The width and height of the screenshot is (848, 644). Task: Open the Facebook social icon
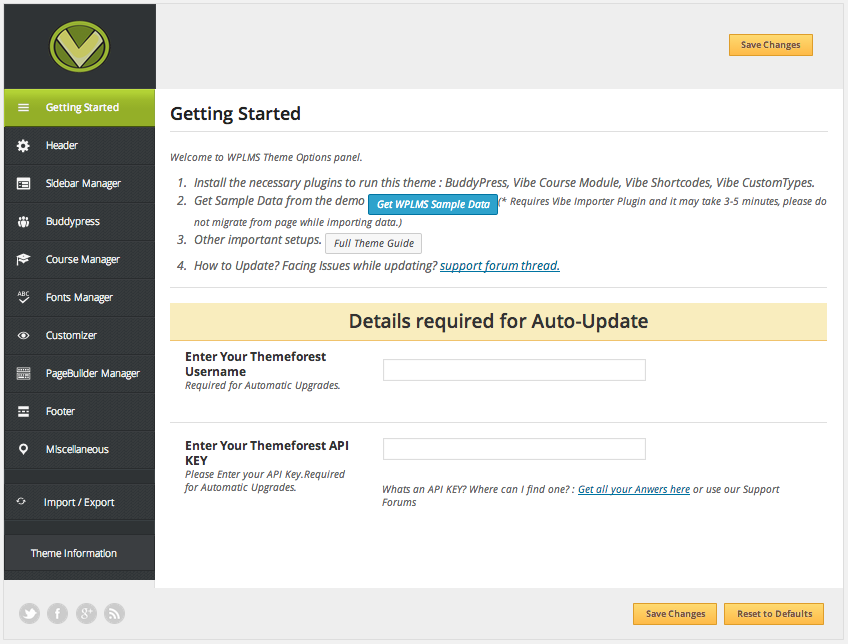click(x=57, y=614)
